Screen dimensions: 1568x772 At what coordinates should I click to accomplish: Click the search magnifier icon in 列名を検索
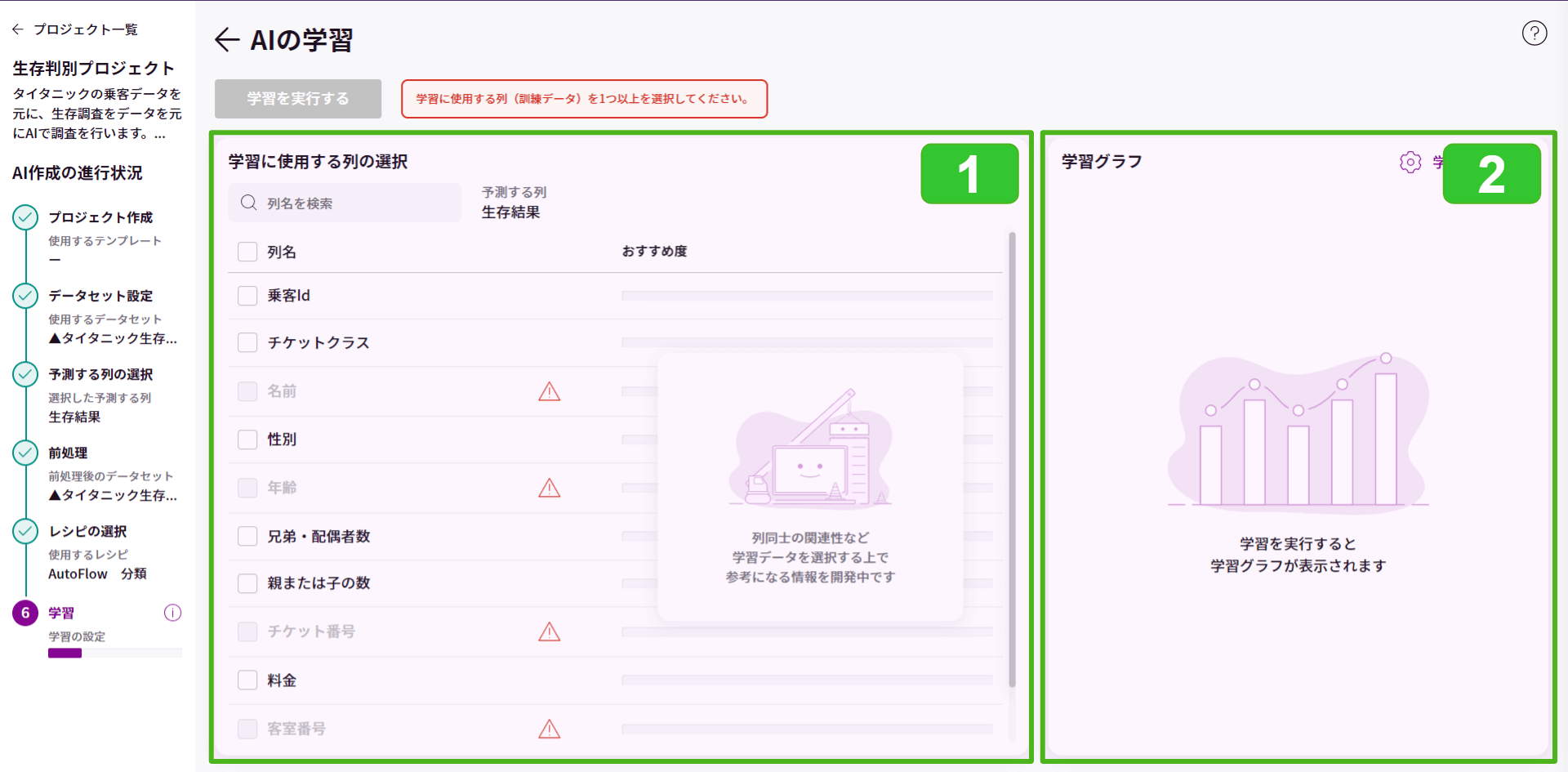coord(248,203)
